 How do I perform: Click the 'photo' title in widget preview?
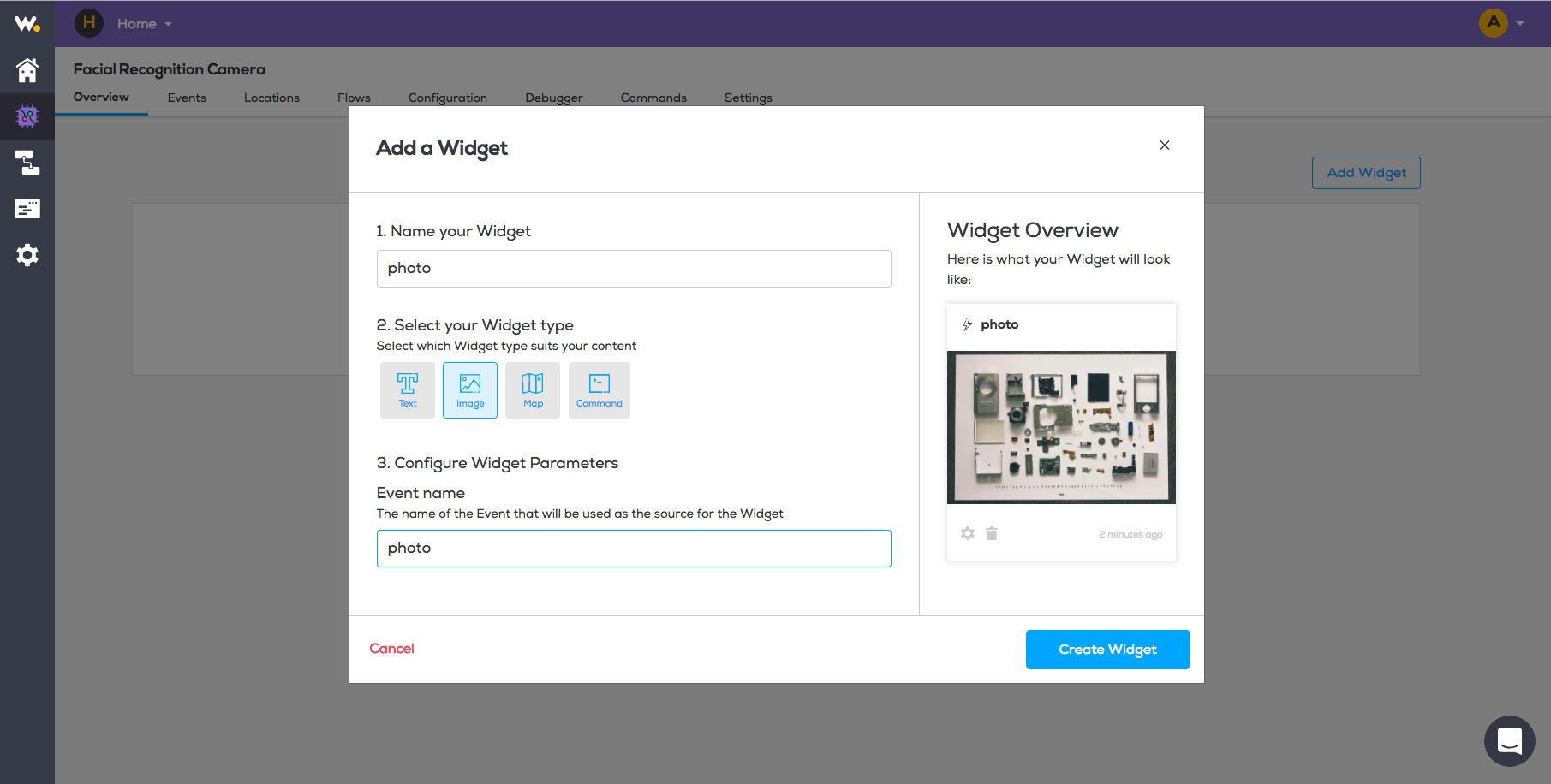tap(999, 324)
